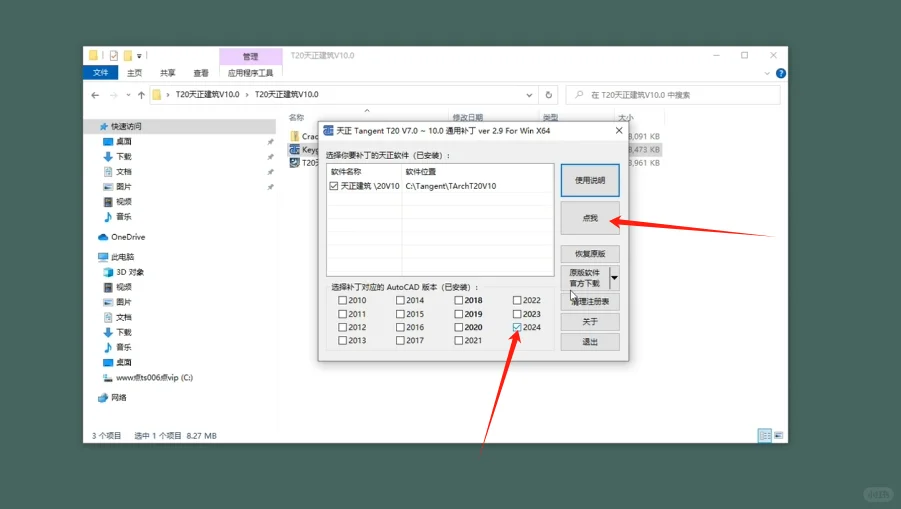Click sort arrow above 名称 column
Viewport: 901px width, 509px height.
click(367, 110)
